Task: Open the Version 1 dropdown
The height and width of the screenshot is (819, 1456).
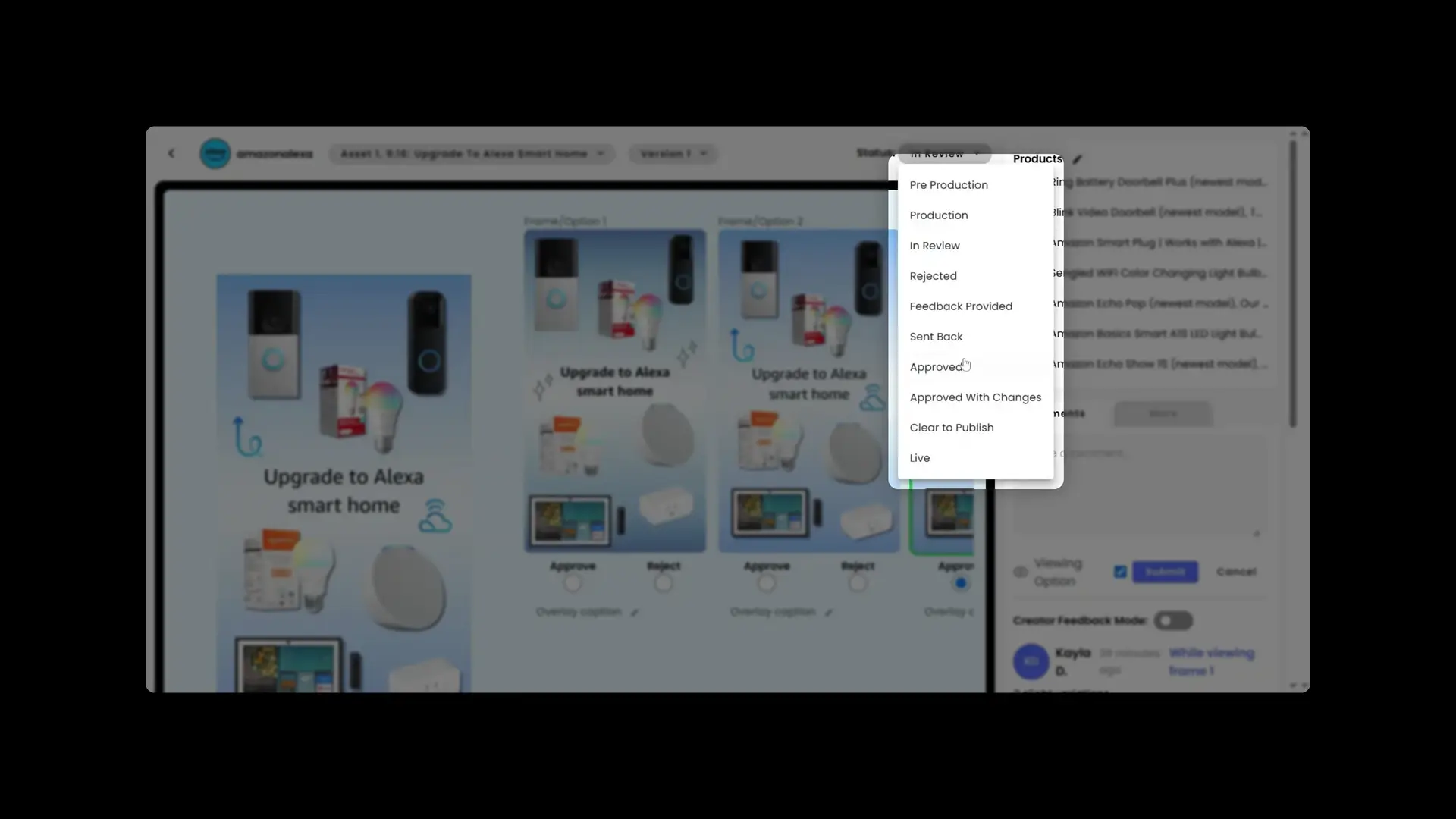Action: click(x=672, y=153)
